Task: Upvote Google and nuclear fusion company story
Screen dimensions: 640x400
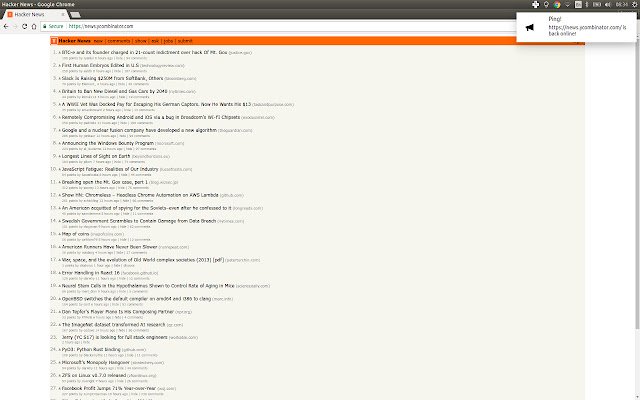Action: click(60, 131)
